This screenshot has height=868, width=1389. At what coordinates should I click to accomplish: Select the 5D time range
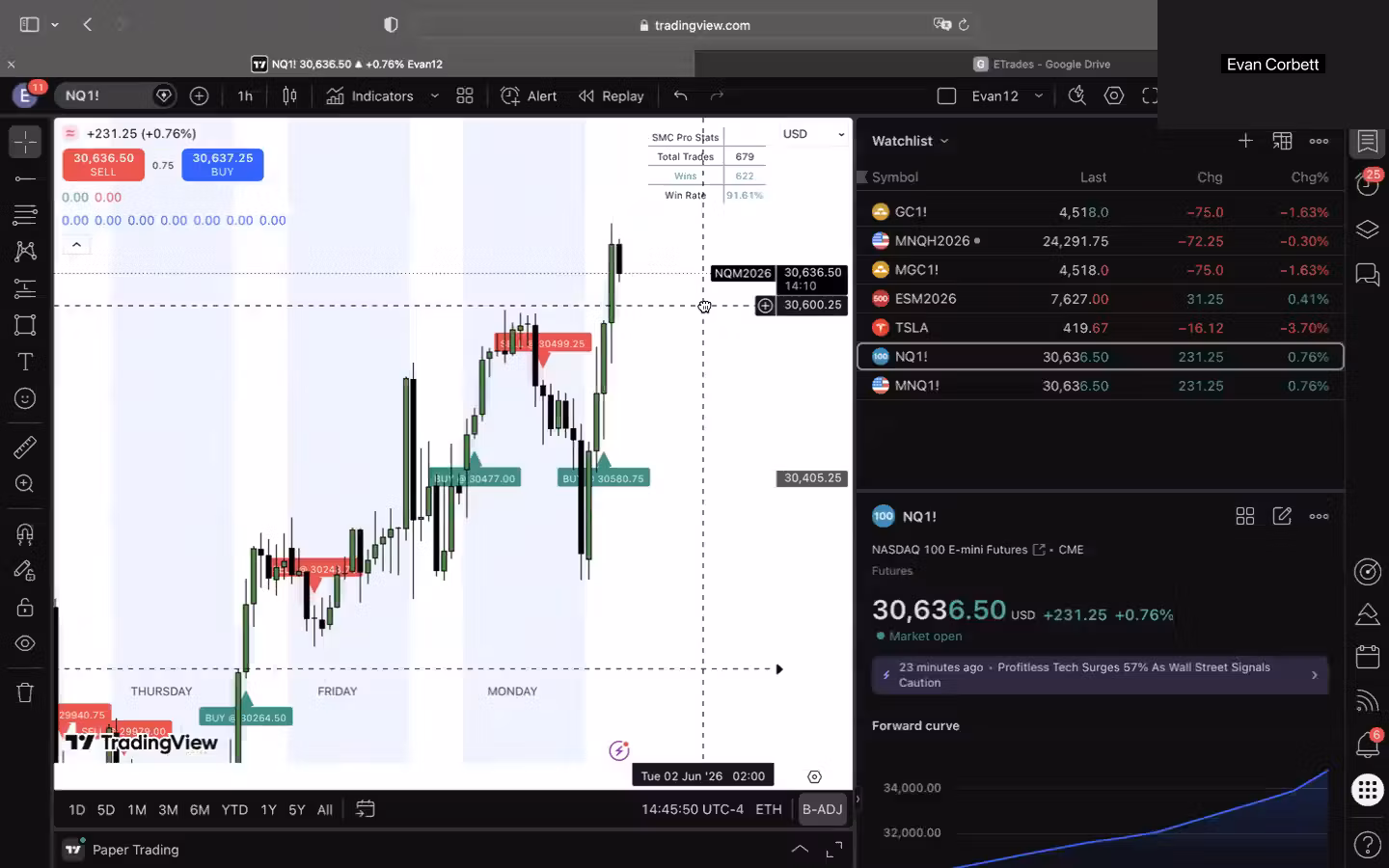click(x=106, y=810)
